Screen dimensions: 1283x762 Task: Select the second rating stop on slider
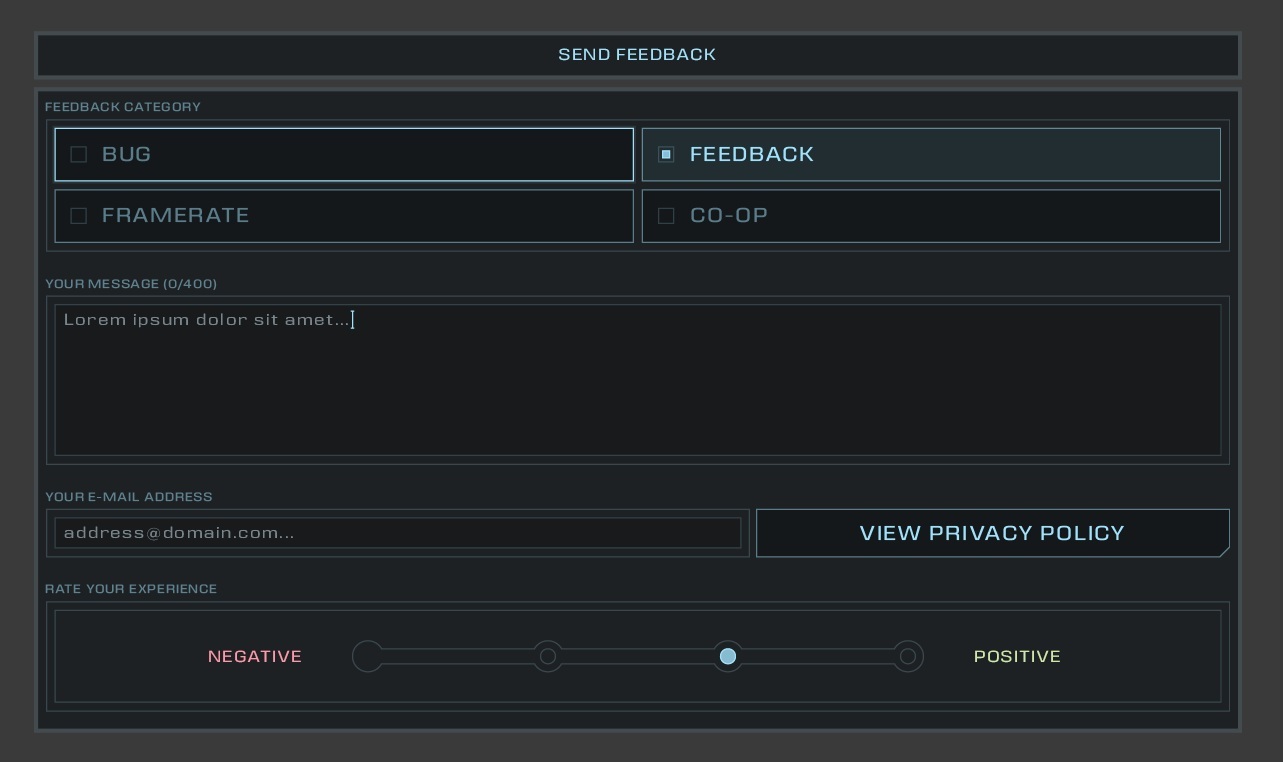tap(548, 657)
